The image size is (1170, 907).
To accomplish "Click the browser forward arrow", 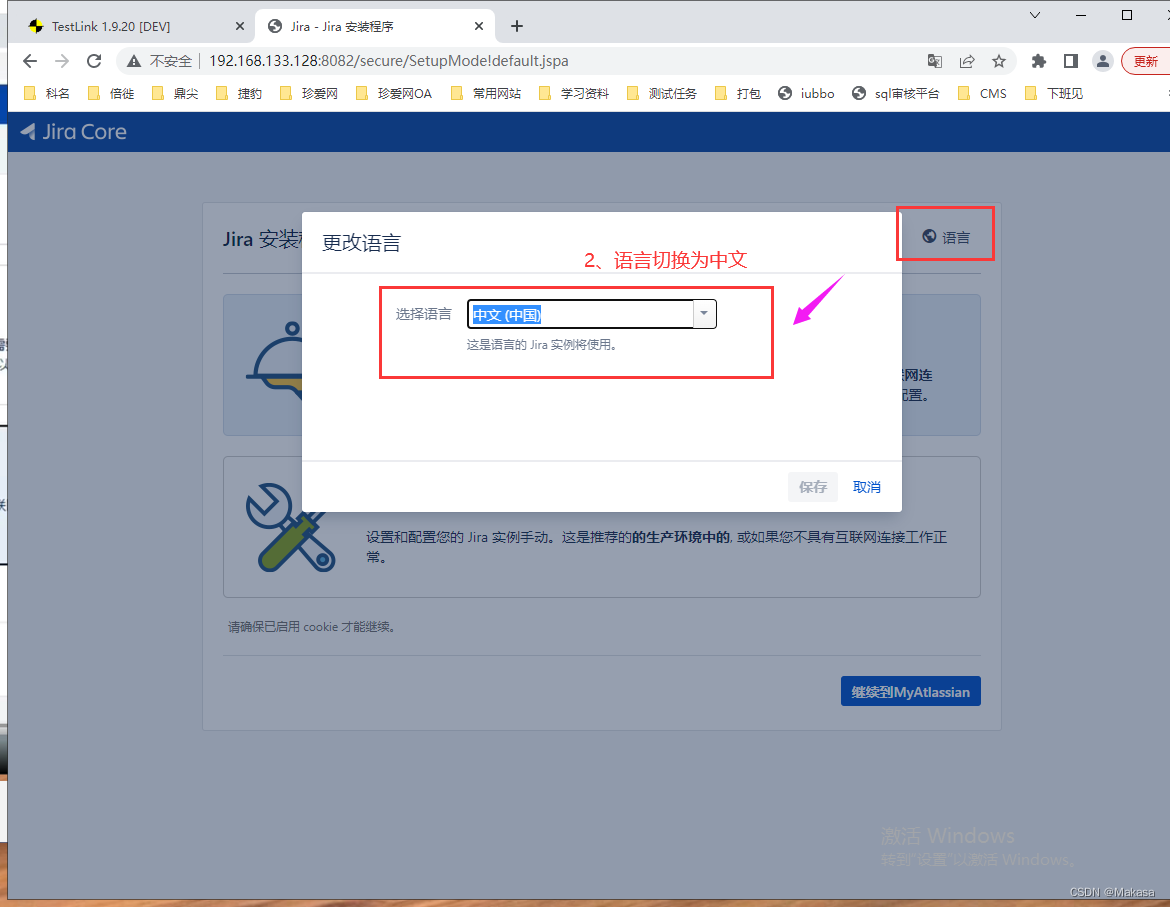I will click(x=62, y=61).
